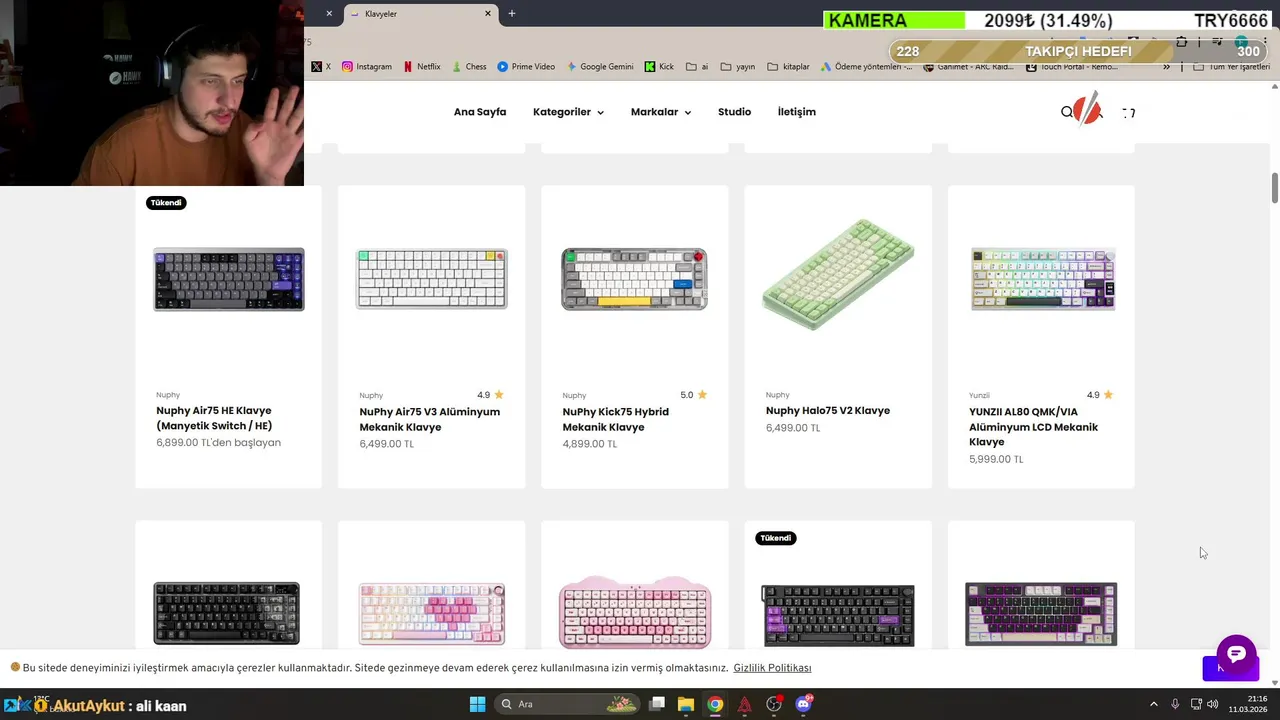The image size is (1280, 720).
Task: Click the '4,899.00 TL' price
Action: tap(590, 444)
